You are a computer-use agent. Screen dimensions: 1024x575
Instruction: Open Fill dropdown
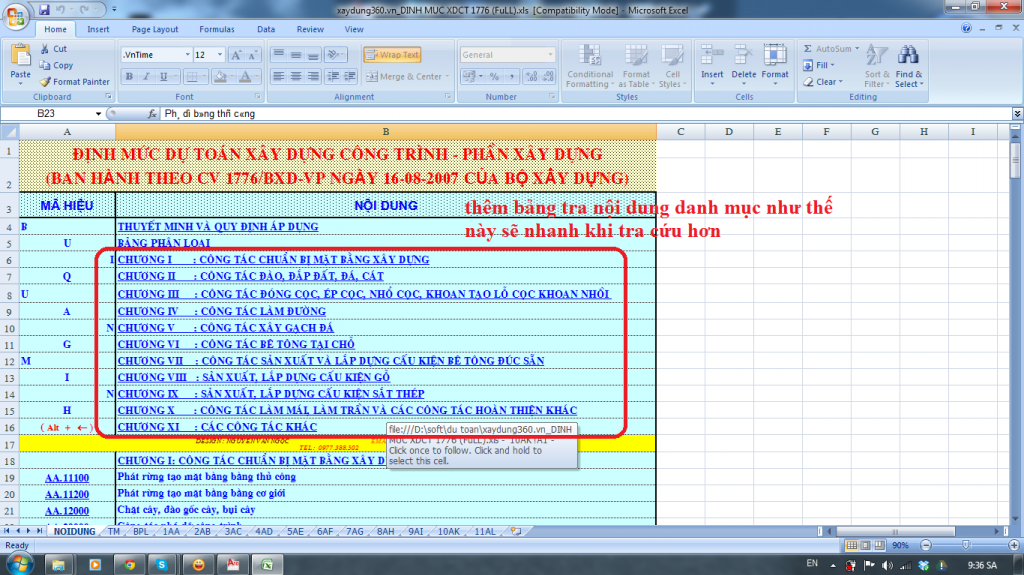(819, 65)
